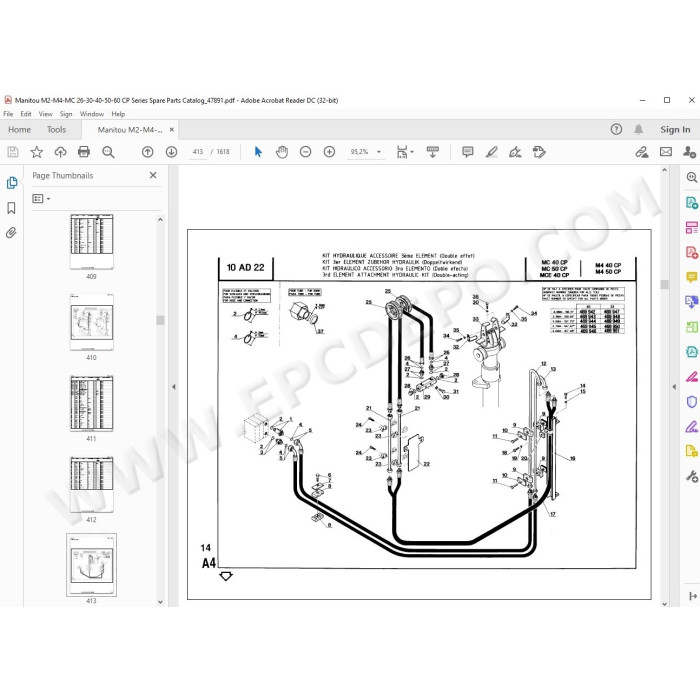The height and width of the screenshot is (700, 700).
Task: Open the thumbnails options menu
Action: 41,199
